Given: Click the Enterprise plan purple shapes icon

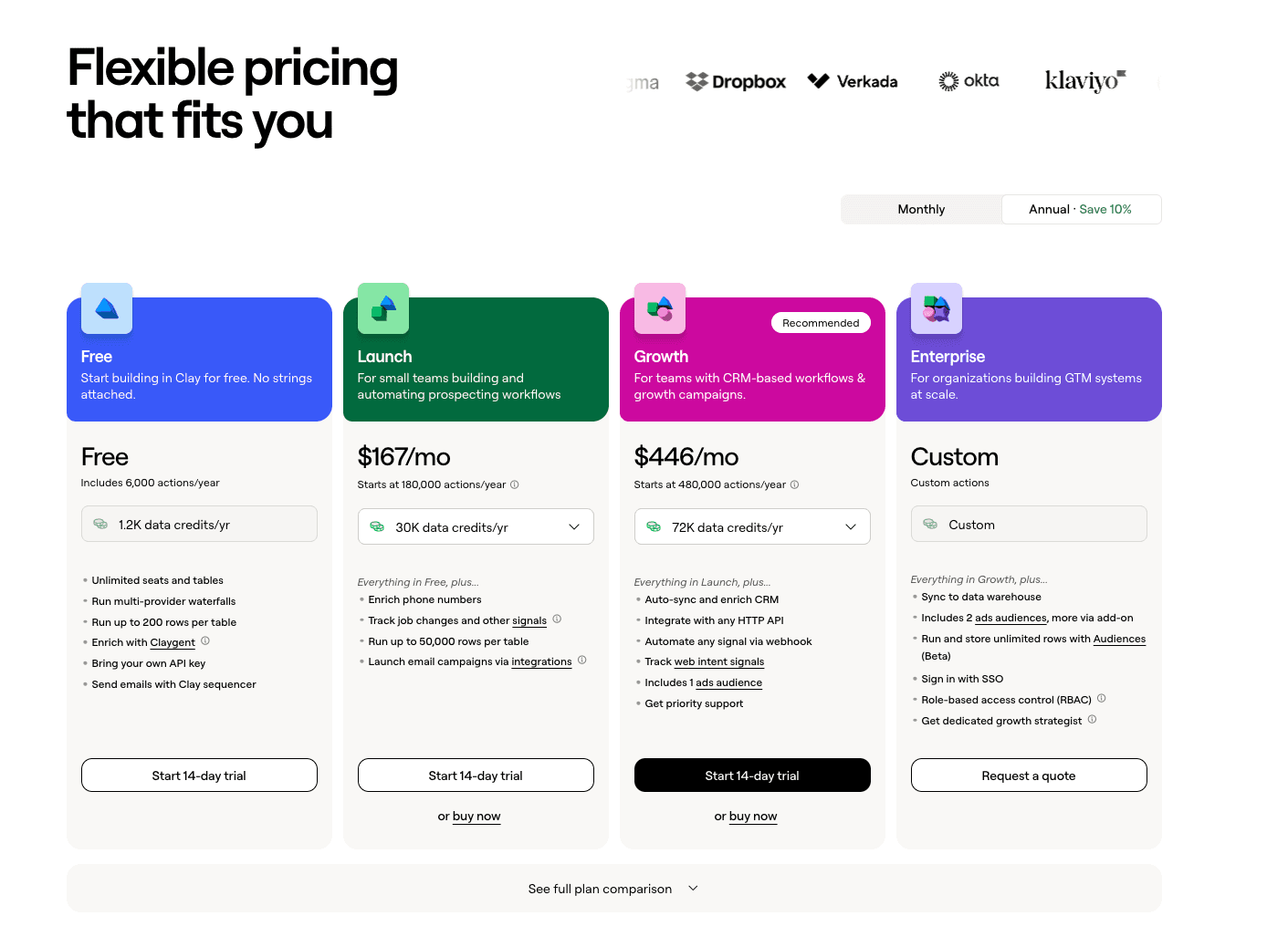Looking at the screenshot, I should [937, 308].
